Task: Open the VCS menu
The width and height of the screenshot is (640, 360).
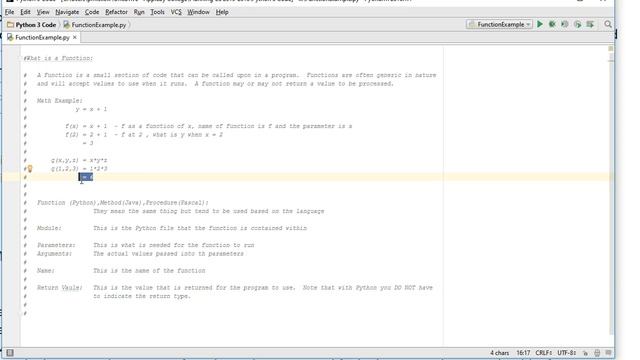Action: (176, 12)
